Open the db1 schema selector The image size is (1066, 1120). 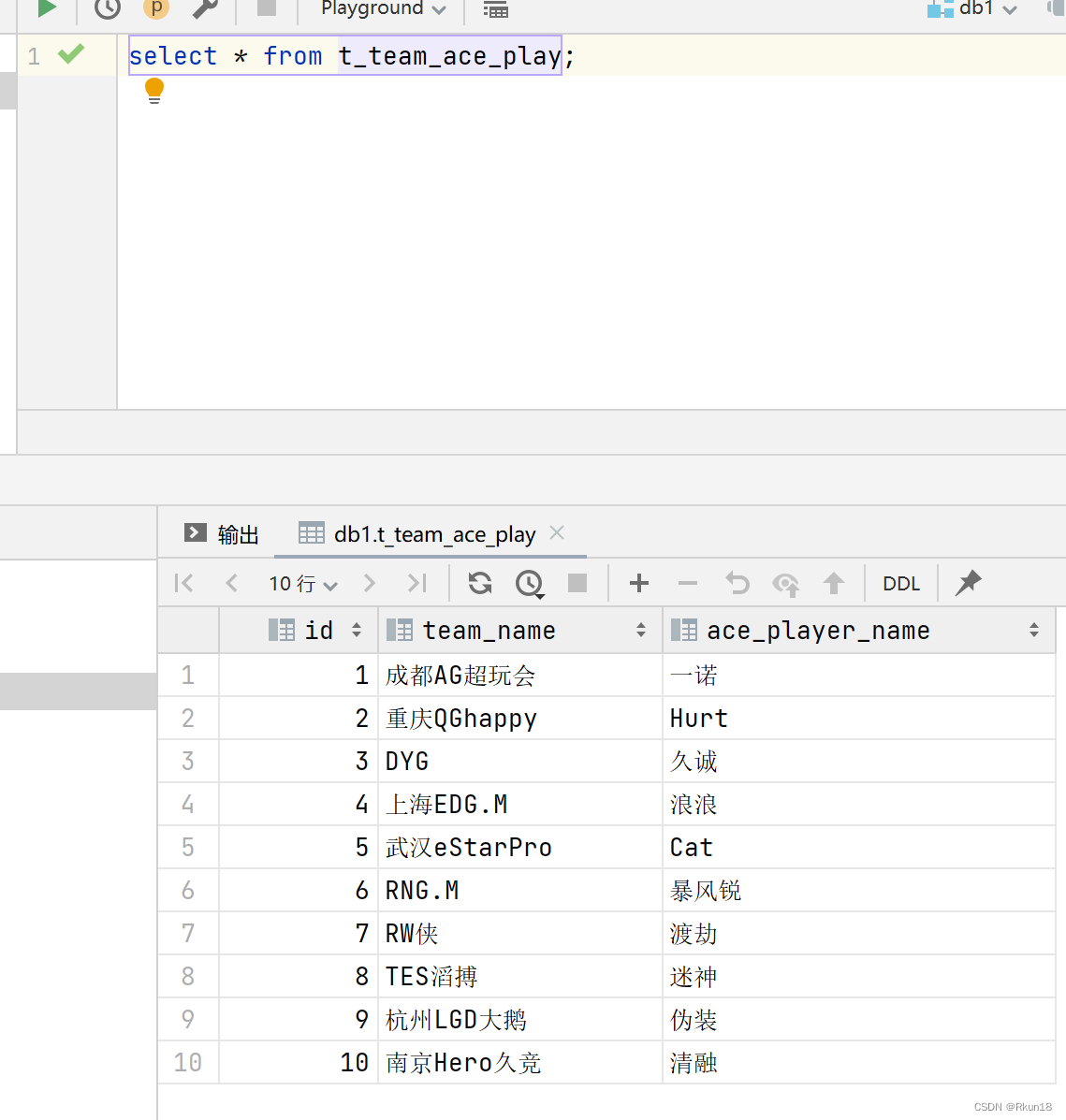pos(971,8)
